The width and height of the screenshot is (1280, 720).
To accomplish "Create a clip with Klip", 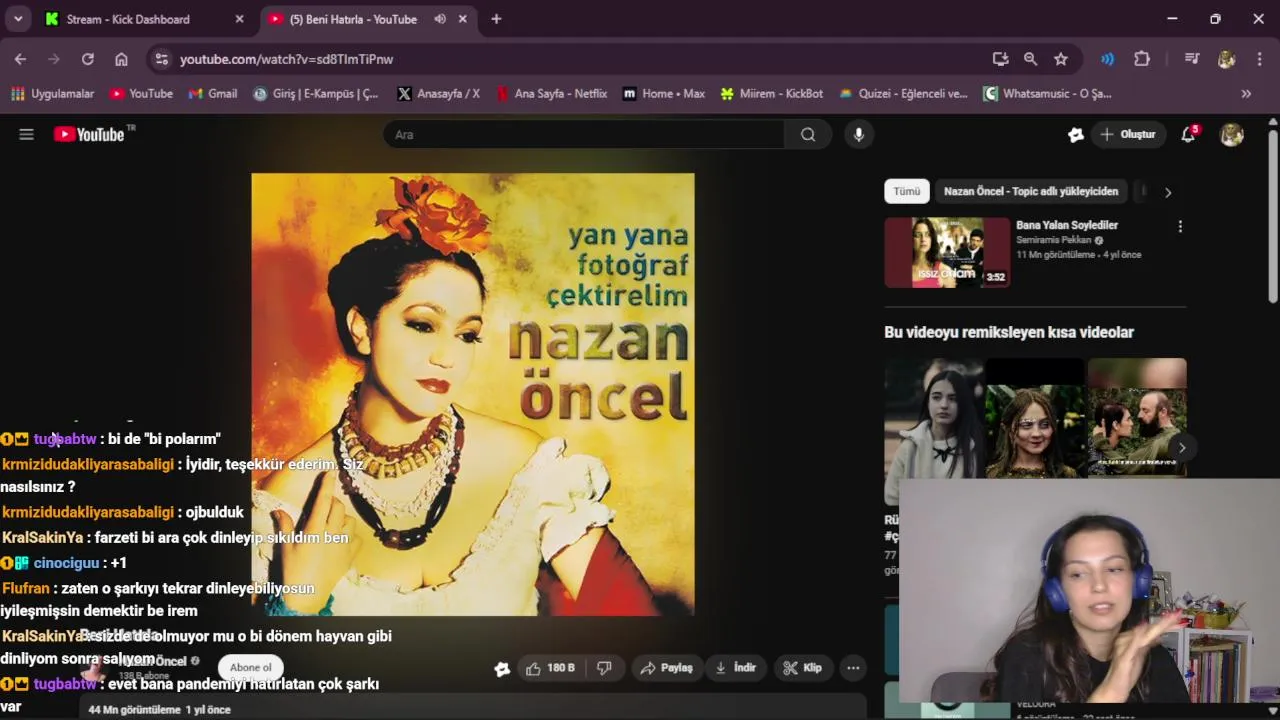I will (802, 668).
